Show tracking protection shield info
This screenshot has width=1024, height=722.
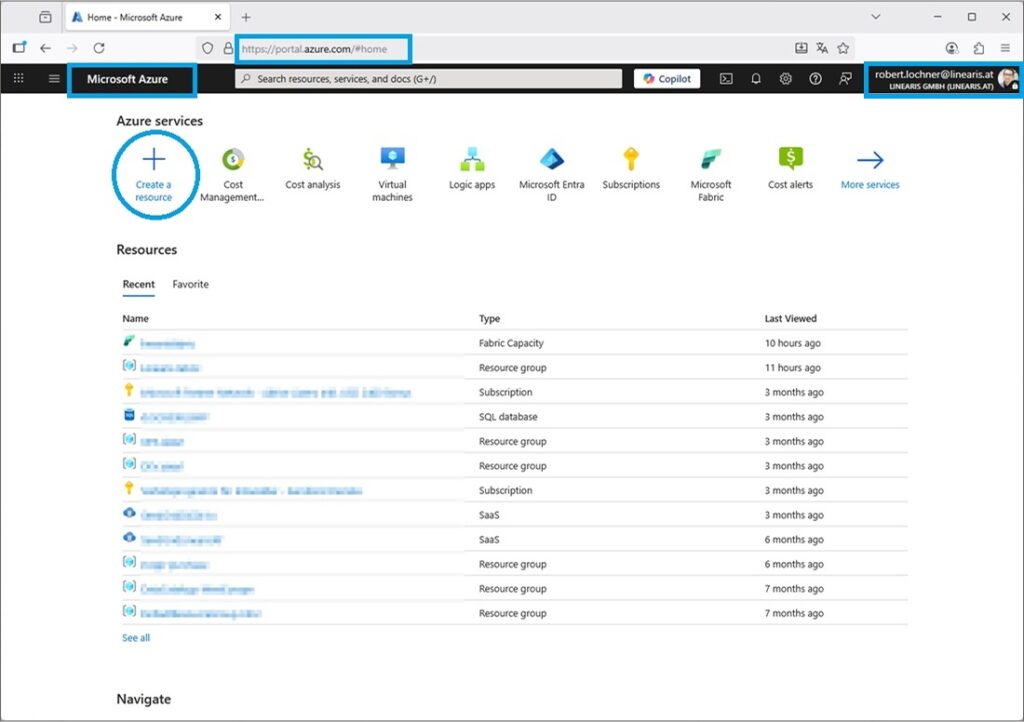pyautogui.click(x=207, y=48)
